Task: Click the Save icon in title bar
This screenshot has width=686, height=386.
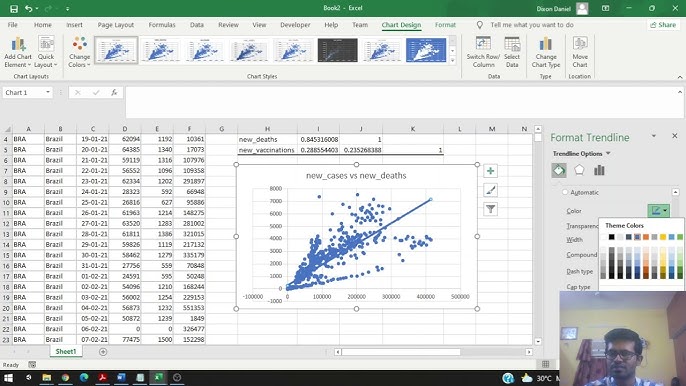Action: pos(14,8)
